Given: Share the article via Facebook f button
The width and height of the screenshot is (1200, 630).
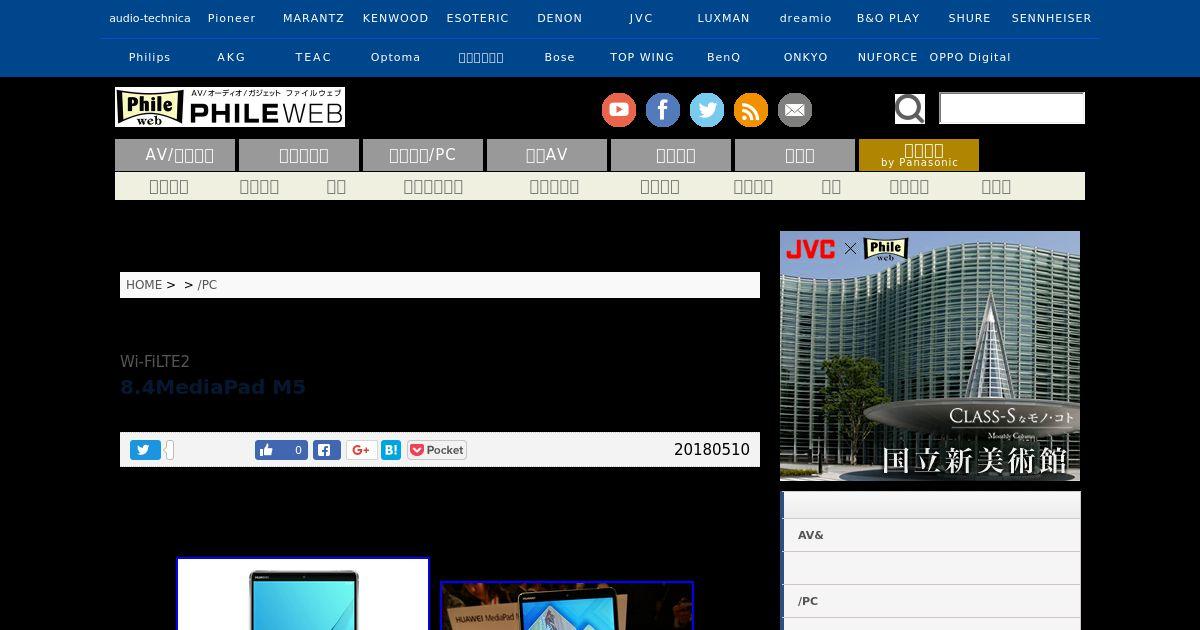Looking at the screenshot, I should 327,450.
